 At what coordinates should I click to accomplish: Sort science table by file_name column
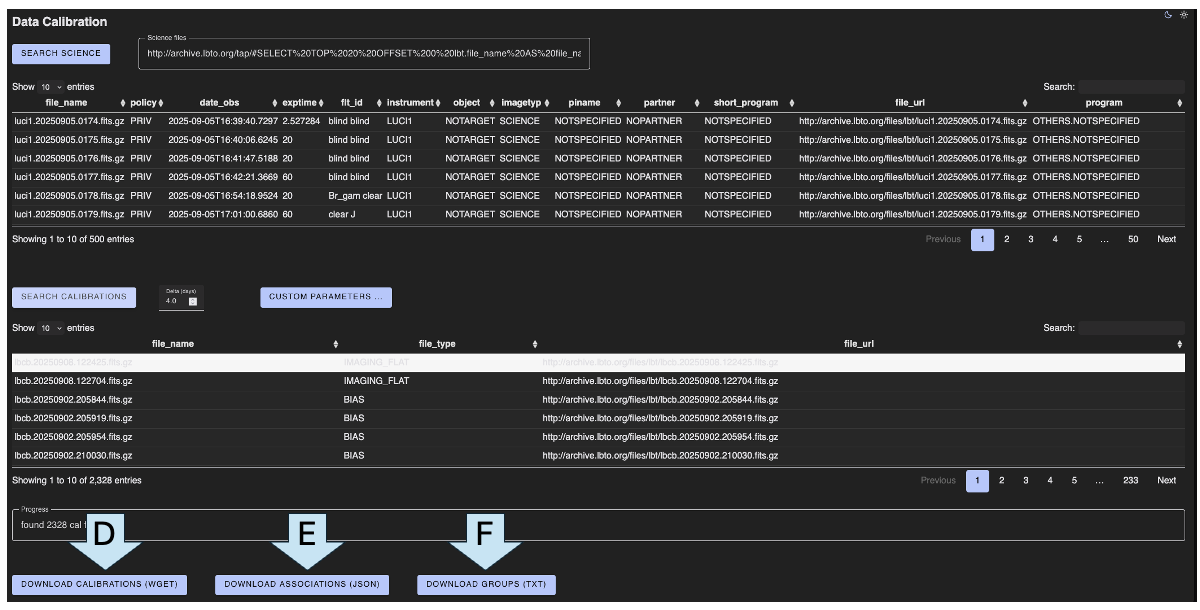point(66,102)
